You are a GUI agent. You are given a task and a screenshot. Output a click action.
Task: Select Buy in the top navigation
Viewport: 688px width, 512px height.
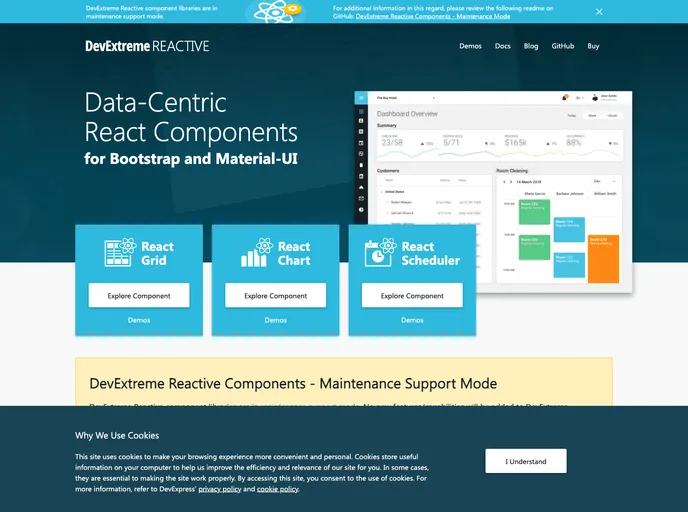click(594, 46)
